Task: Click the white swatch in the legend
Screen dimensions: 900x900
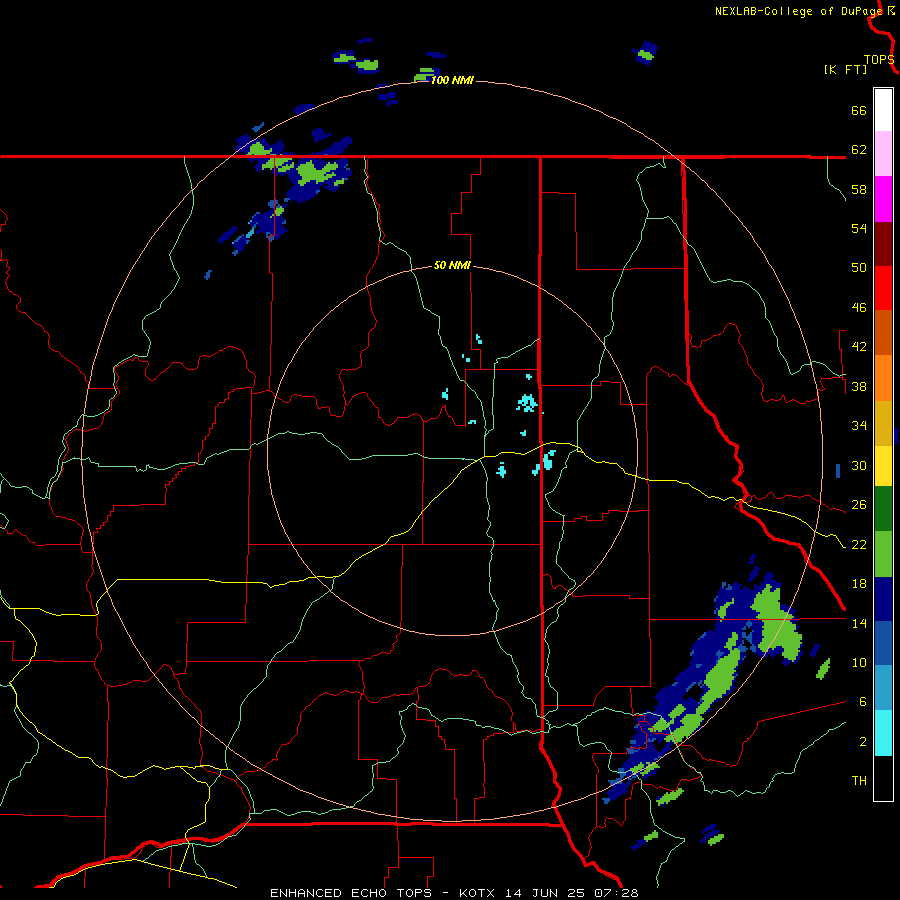Action: pyautogui.click(x=883, y=110)
